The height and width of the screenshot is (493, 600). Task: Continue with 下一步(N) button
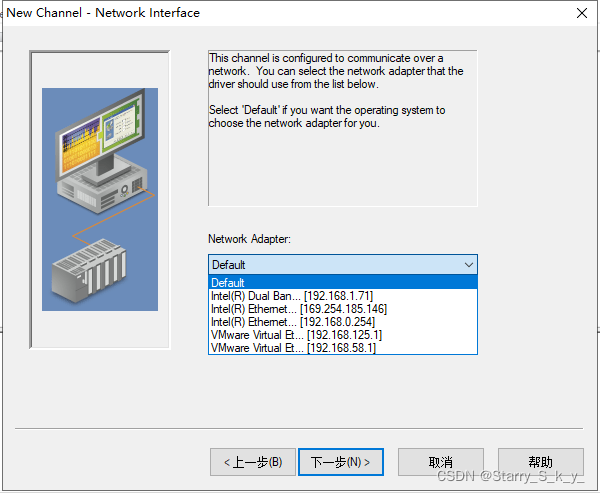coord(341,462)
